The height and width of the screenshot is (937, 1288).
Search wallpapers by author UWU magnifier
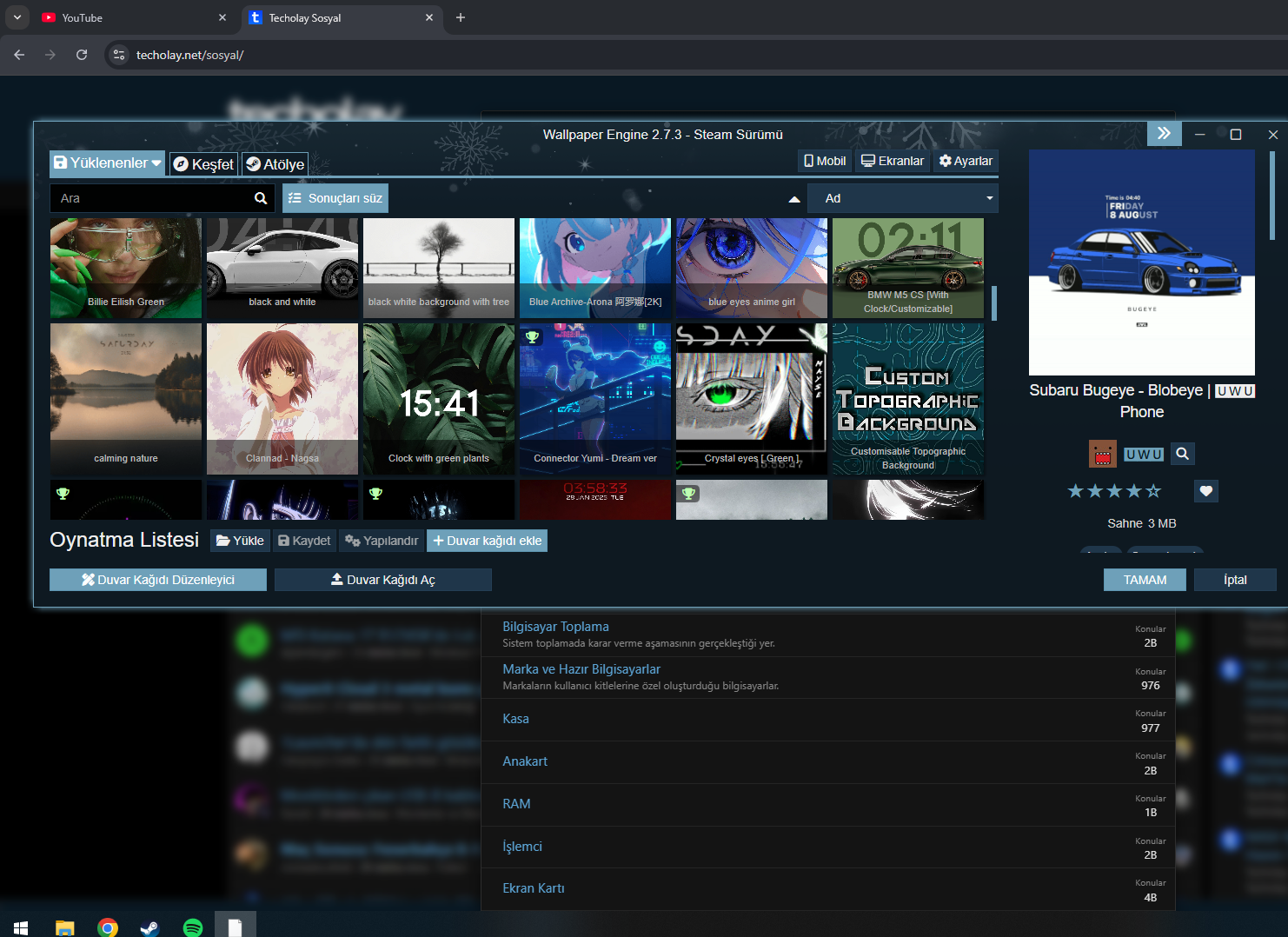coord(1182,454)
